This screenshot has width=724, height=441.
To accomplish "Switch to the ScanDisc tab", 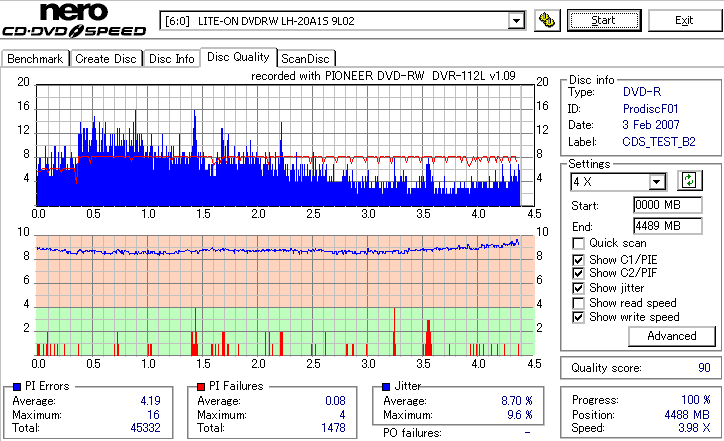I will pos(305,59).
